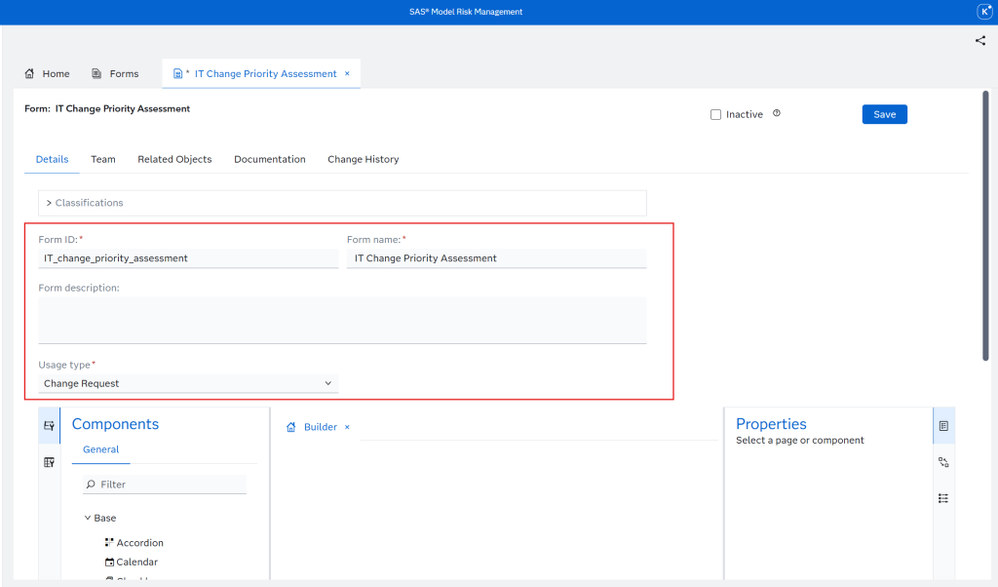Switch to the Team tab
Image resolution: width=998 pixels, height=587 pixels.
coord(103,159)
